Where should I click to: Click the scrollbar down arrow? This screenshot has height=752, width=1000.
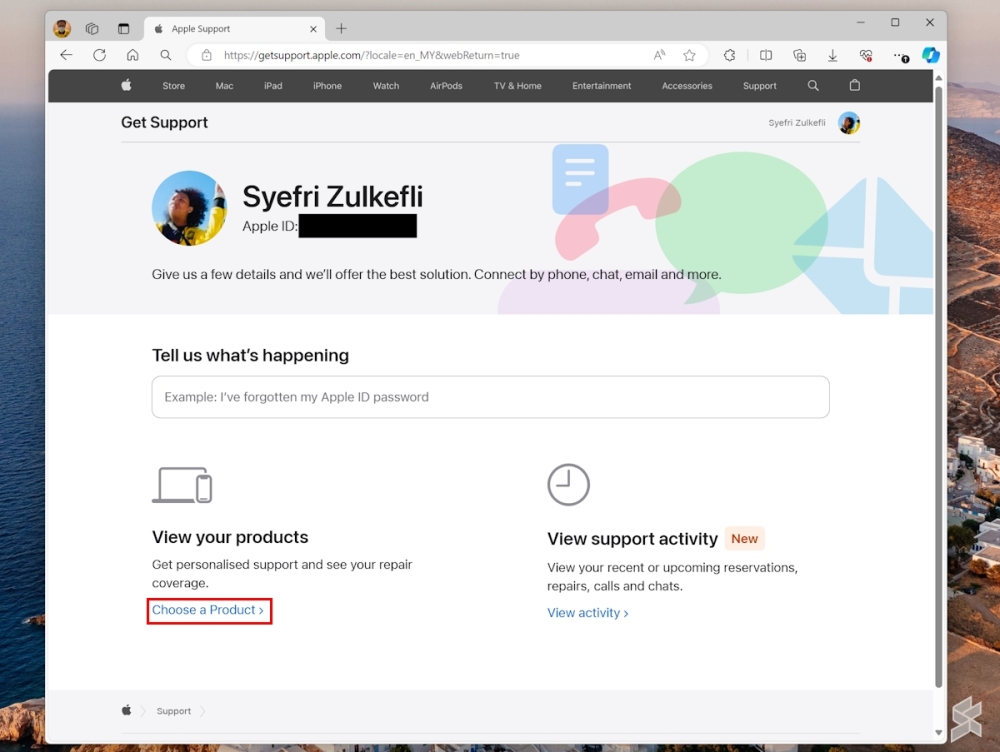tap(938, 732)
